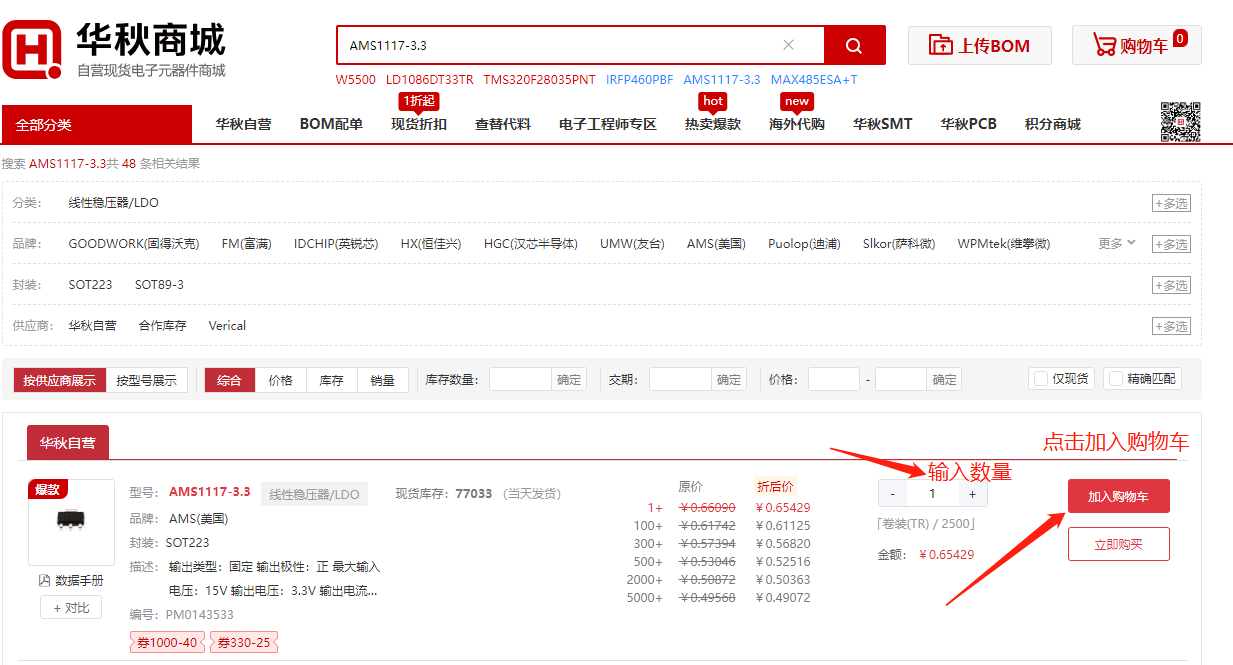Open the 数据手册 datasheet link

click(70, 580)
